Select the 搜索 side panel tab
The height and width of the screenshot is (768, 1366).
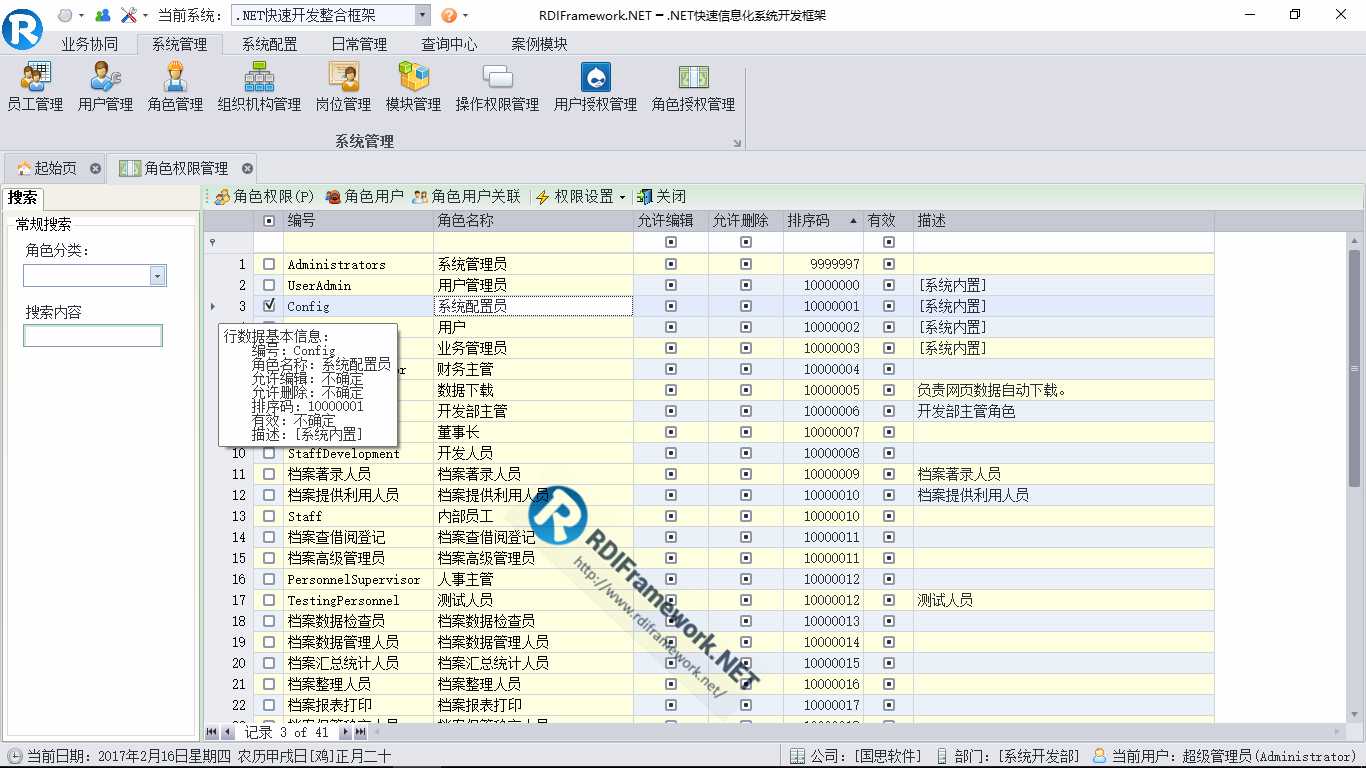pos(23,198)
